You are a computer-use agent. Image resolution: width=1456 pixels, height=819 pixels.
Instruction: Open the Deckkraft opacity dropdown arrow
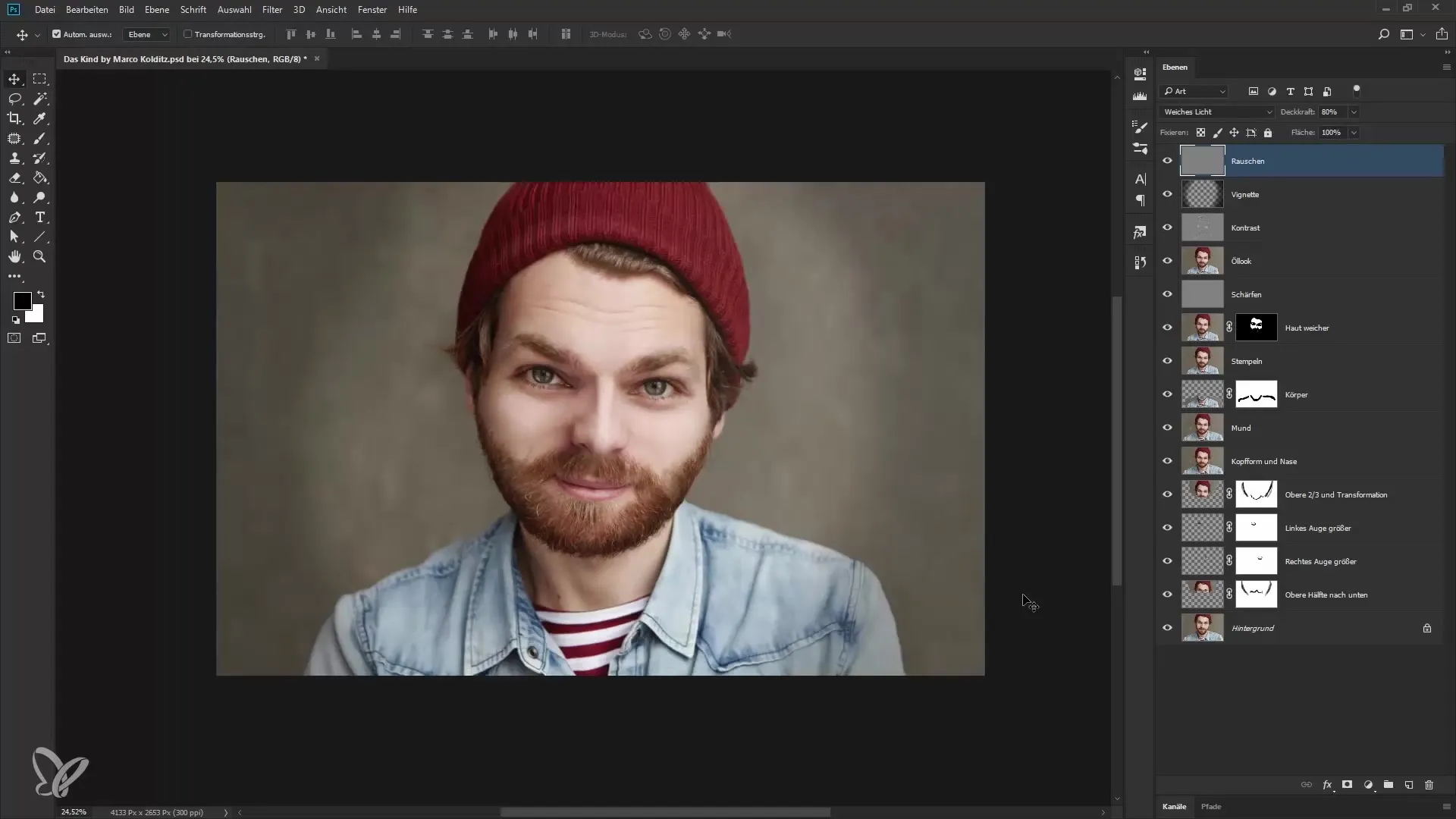[x=1354, y=112]
